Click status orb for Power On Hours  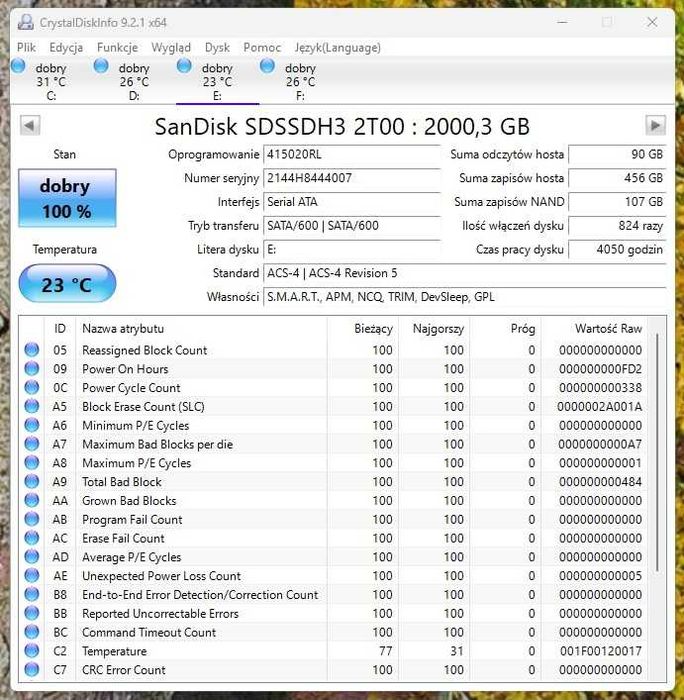coord(32,368)
